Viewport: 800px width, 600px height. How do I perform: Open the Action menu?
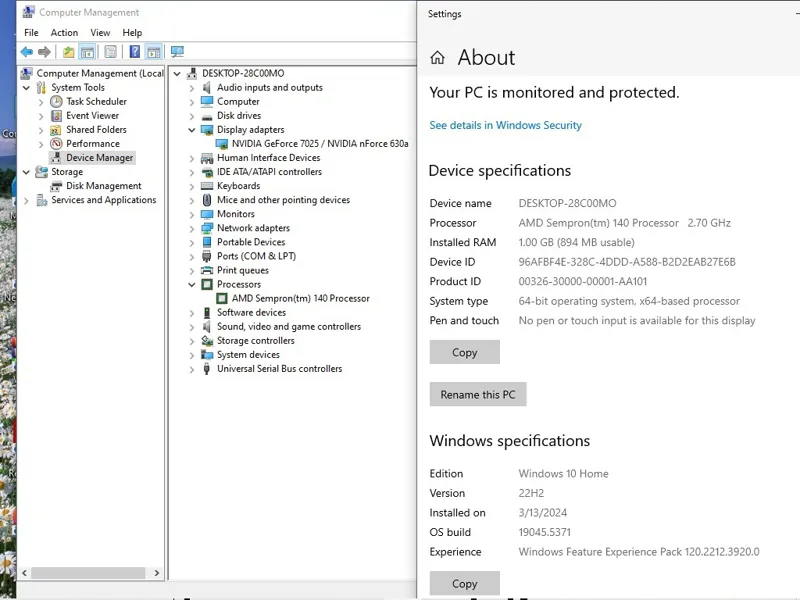point(64,33)
